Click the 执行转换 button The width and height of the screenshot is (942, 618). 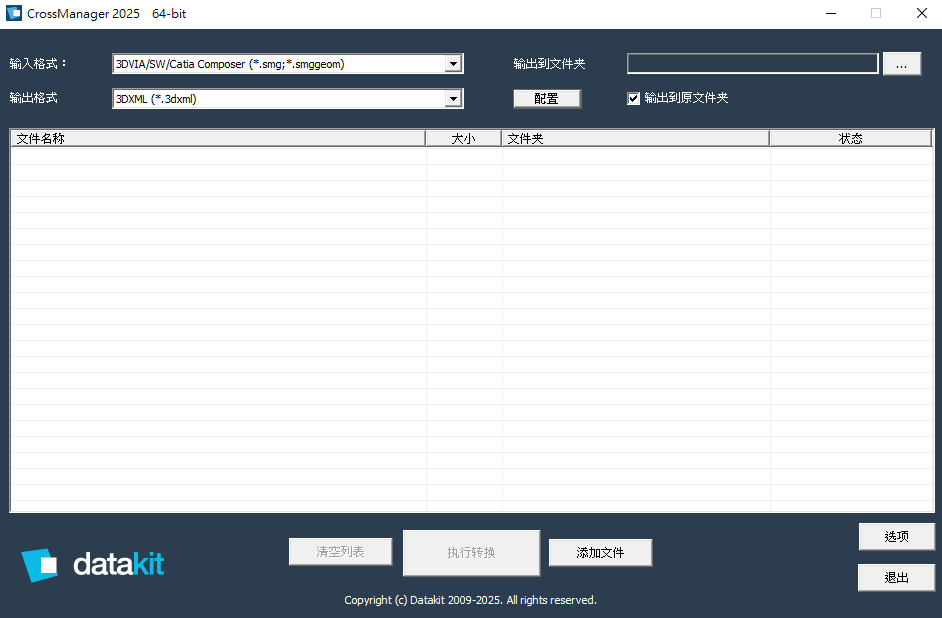coord(471,553)
